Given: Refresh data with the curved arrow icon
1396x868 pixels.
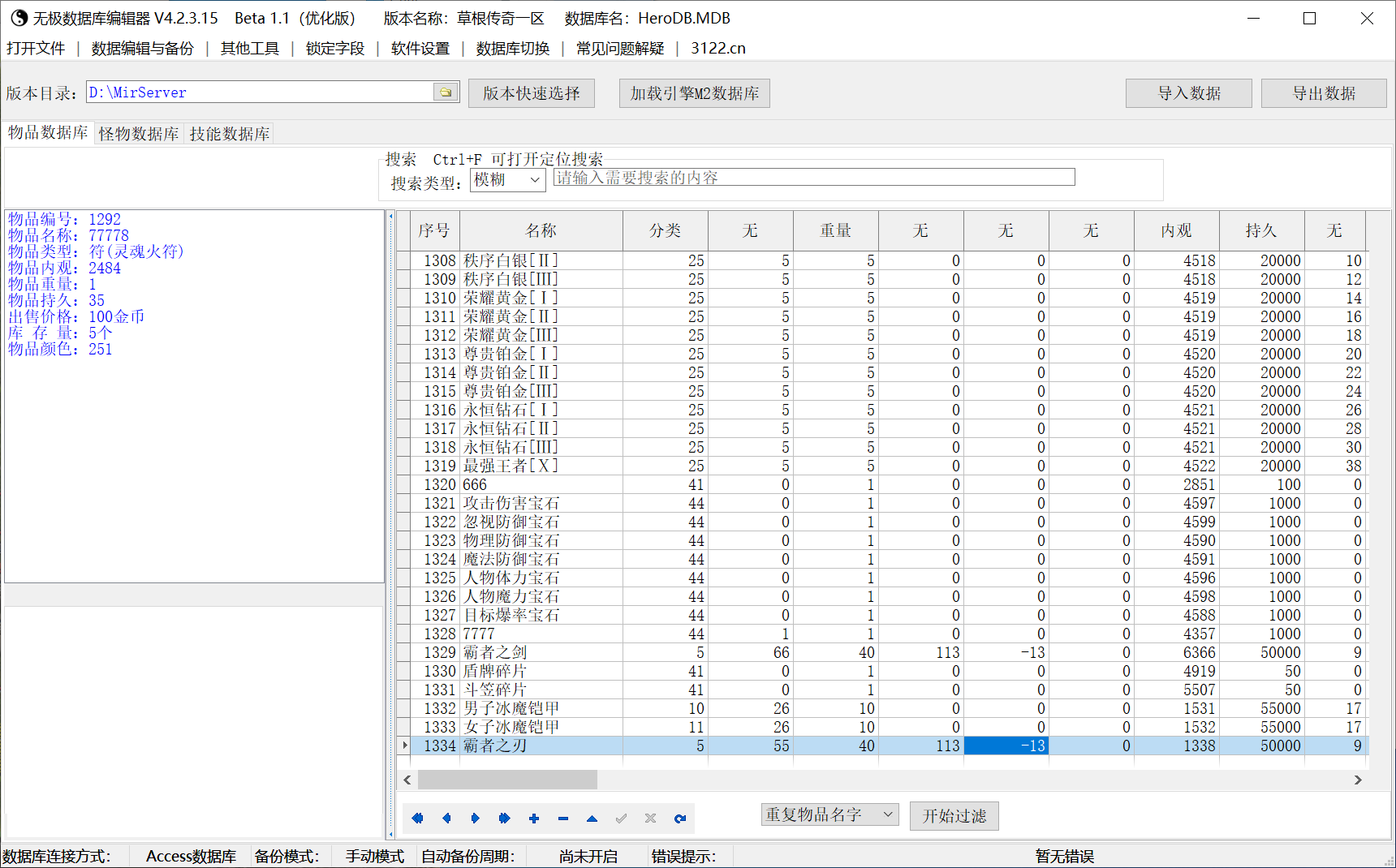Looking at the screenshot, I should coord(680,818).
